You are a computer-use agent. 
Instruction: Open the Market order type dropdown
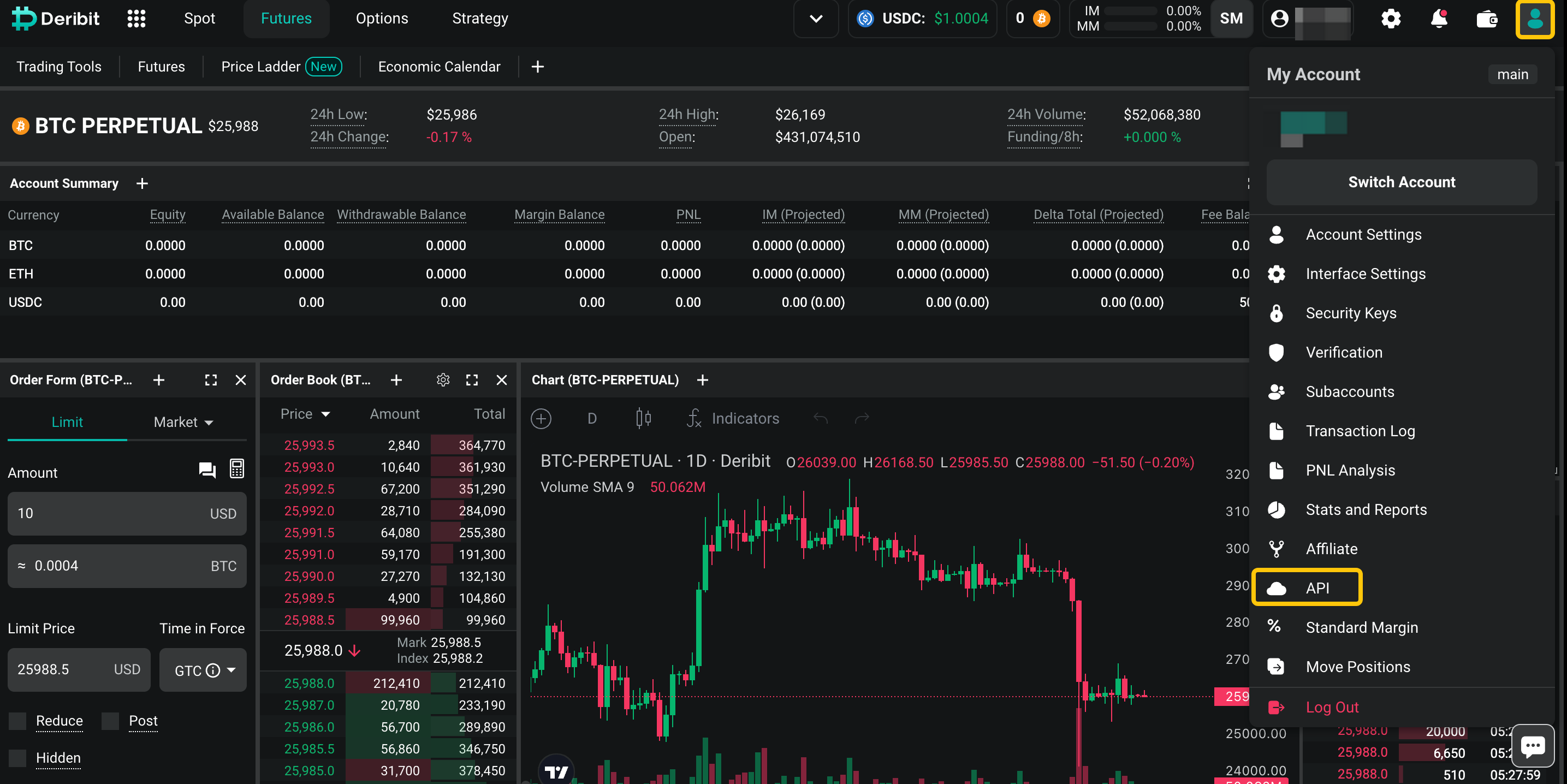183,422
